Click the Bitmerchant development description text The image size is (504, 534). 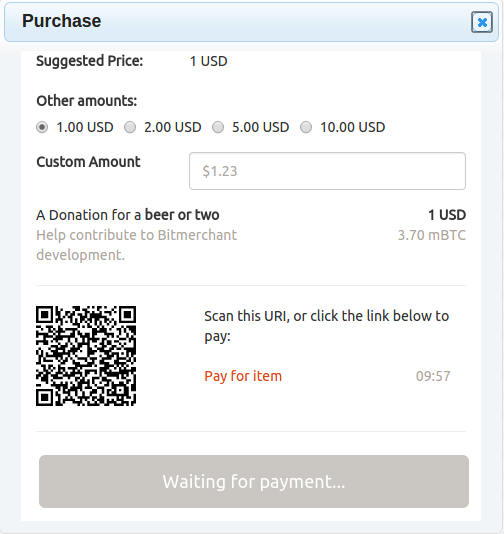point(137,245)
